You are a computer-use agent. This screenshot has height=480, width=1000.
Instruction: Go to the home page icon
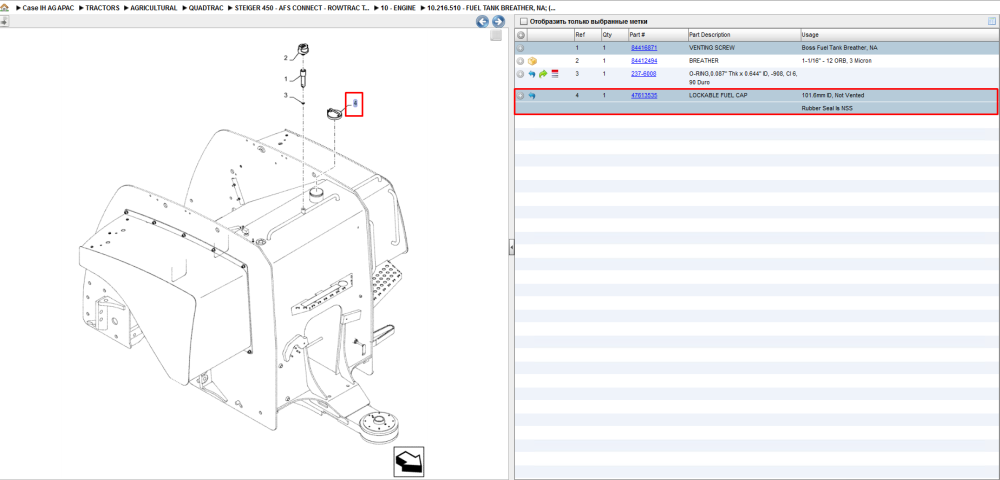4,8
